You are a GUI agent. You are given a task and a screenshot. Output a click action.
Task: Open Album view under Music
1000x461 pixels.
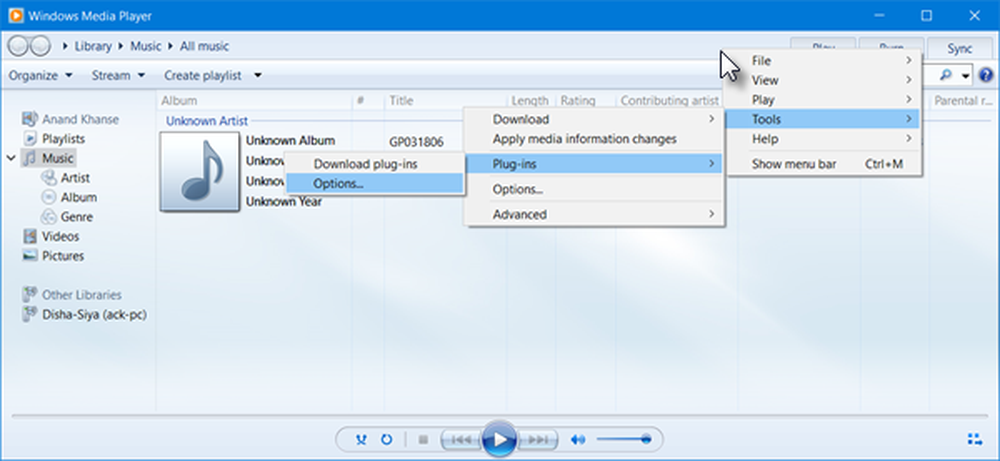point(79,198)
